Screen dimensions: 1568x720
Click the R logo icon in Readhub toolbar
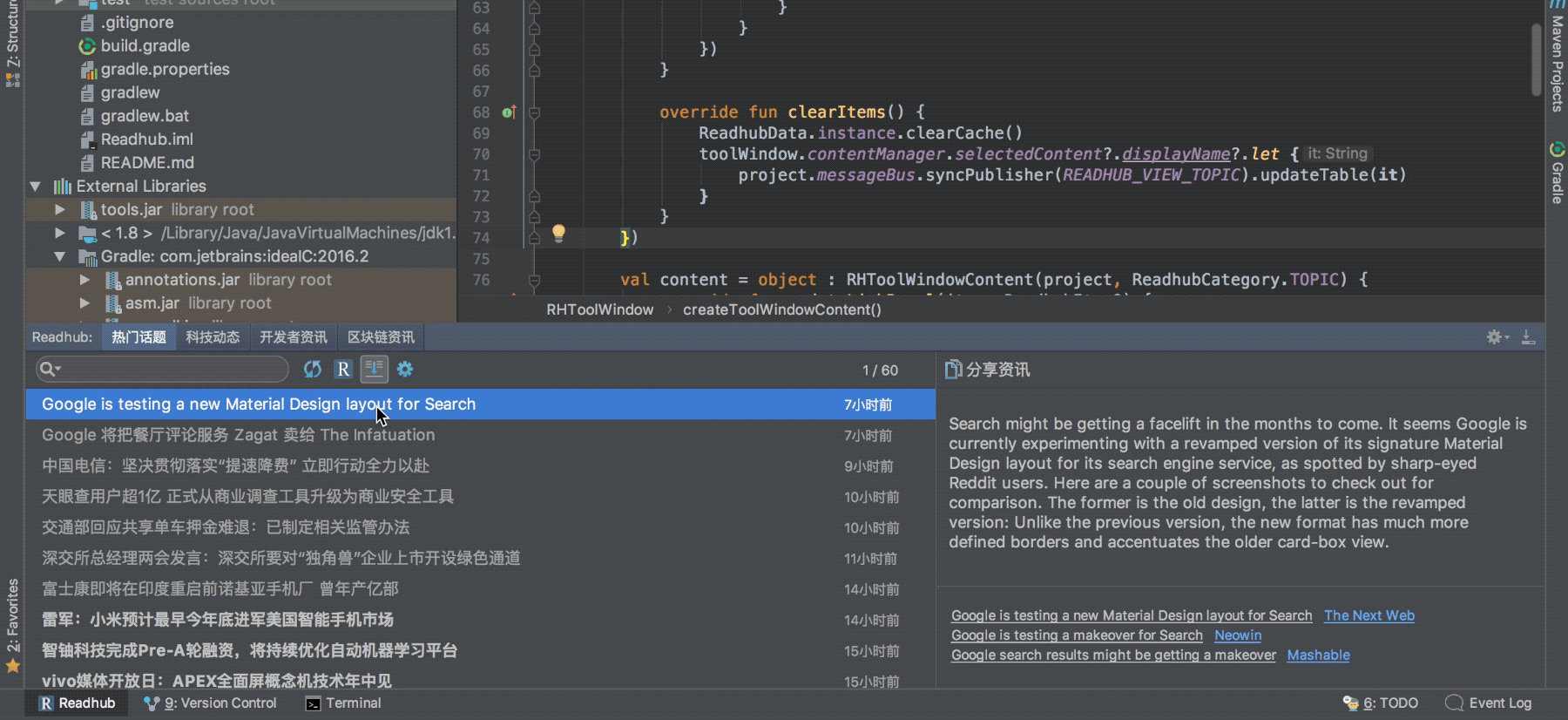click(x=343, y=370)
